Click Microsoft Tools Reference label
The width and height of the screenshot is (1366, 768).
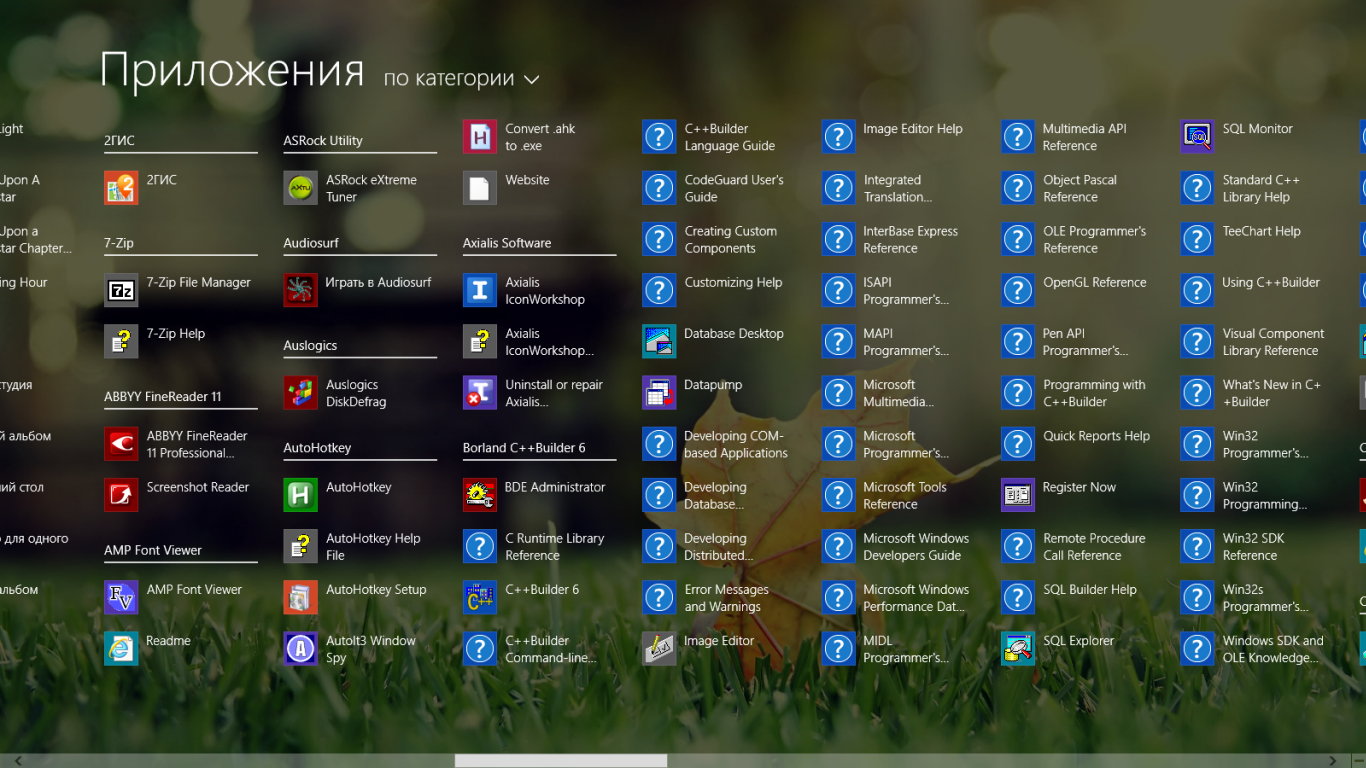tap(905, 496)
